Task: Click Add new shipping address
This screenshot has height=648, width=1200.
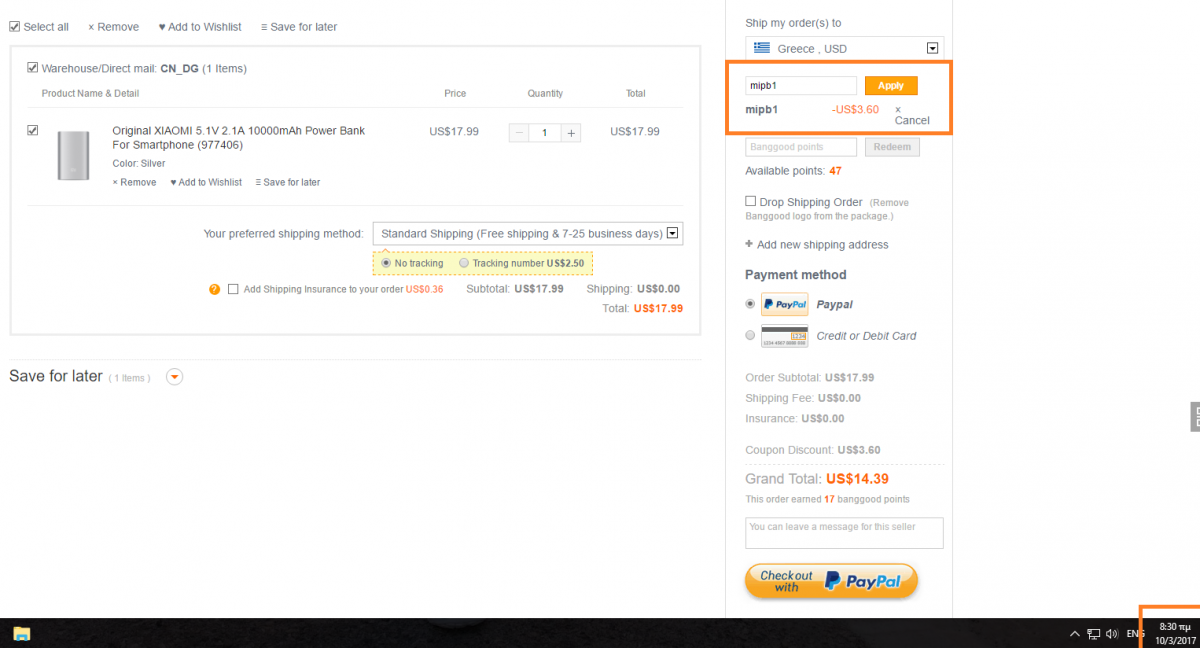Action: [817, 244]
